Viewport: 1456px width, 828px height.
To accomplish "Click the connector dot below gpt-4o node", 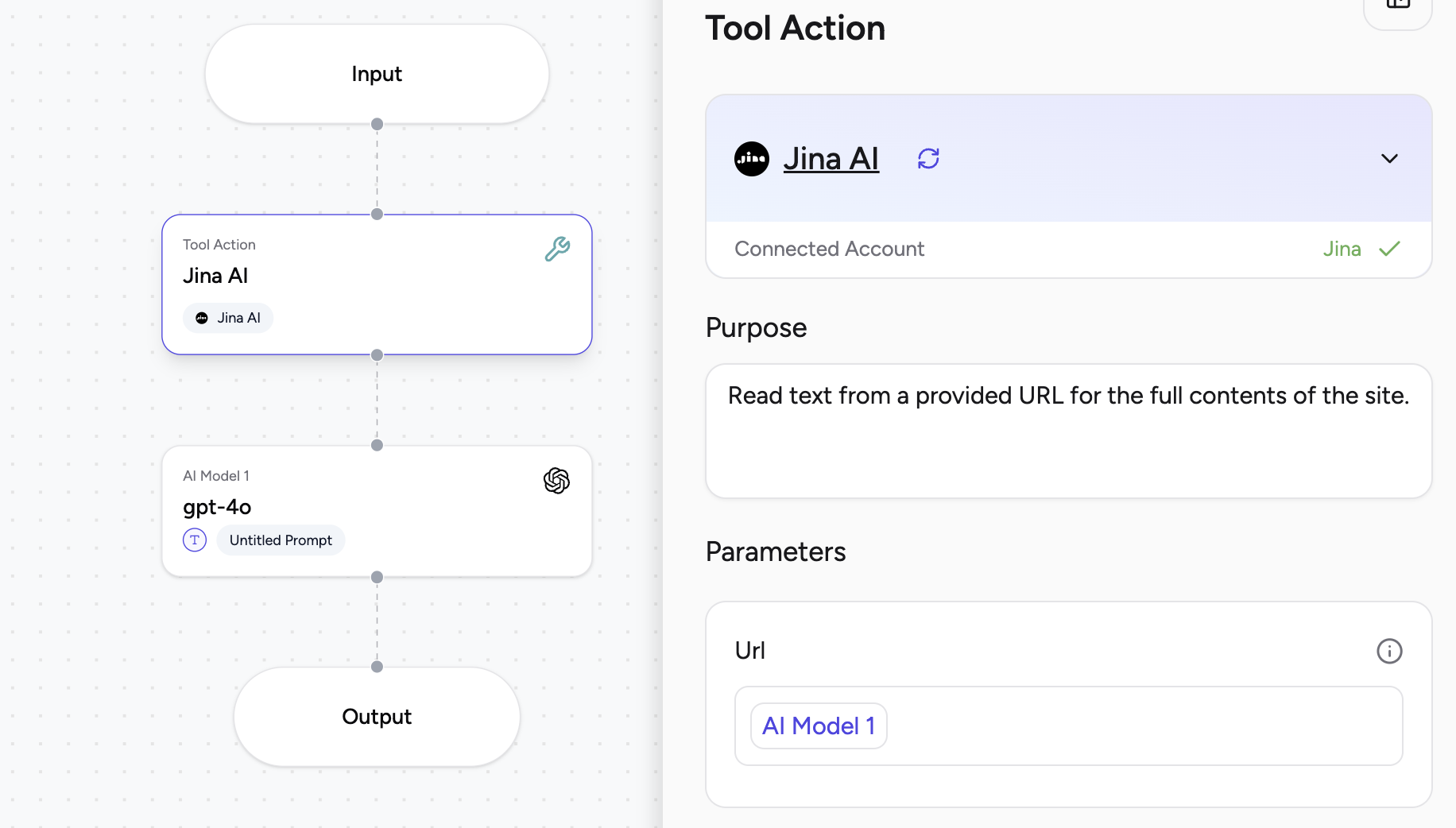I will (x=378, y=577).
